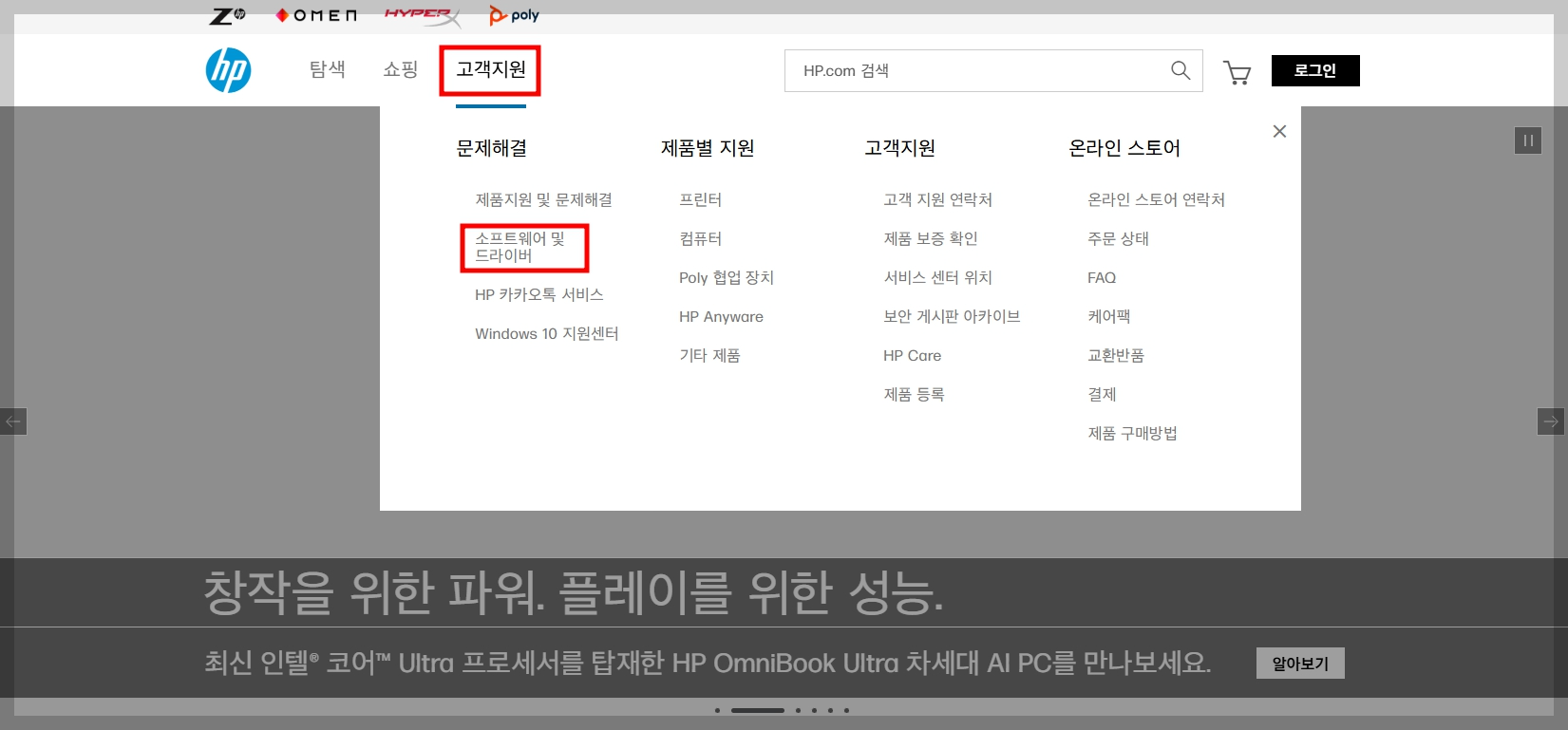
Task: Select Poly 협업 장치 link
Action: pyautogui.click(x=727, y=277)
